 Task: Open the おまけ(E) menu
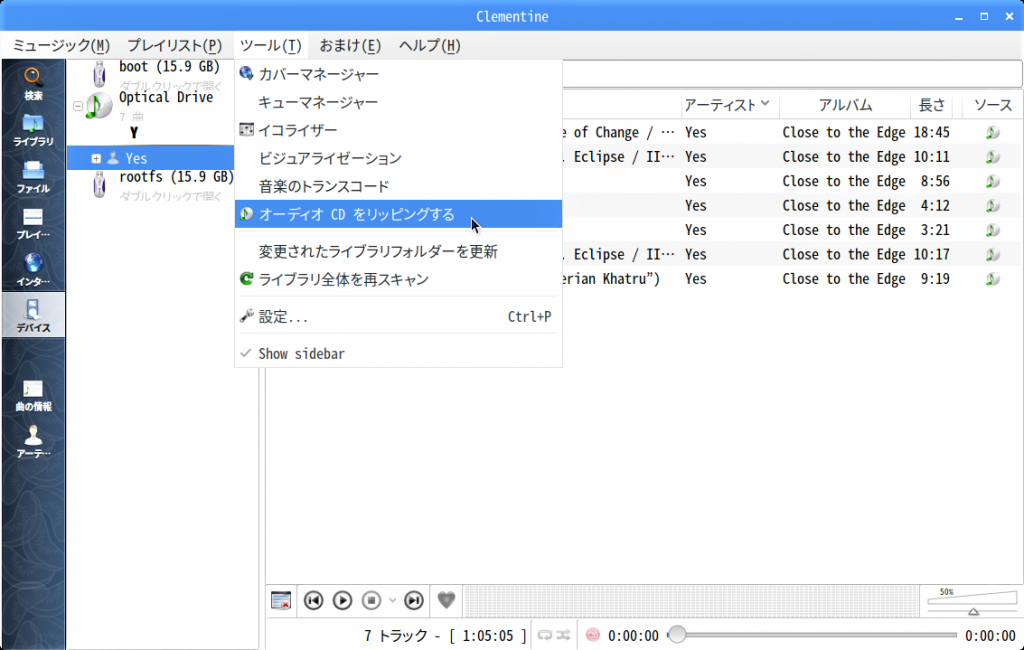350,46
